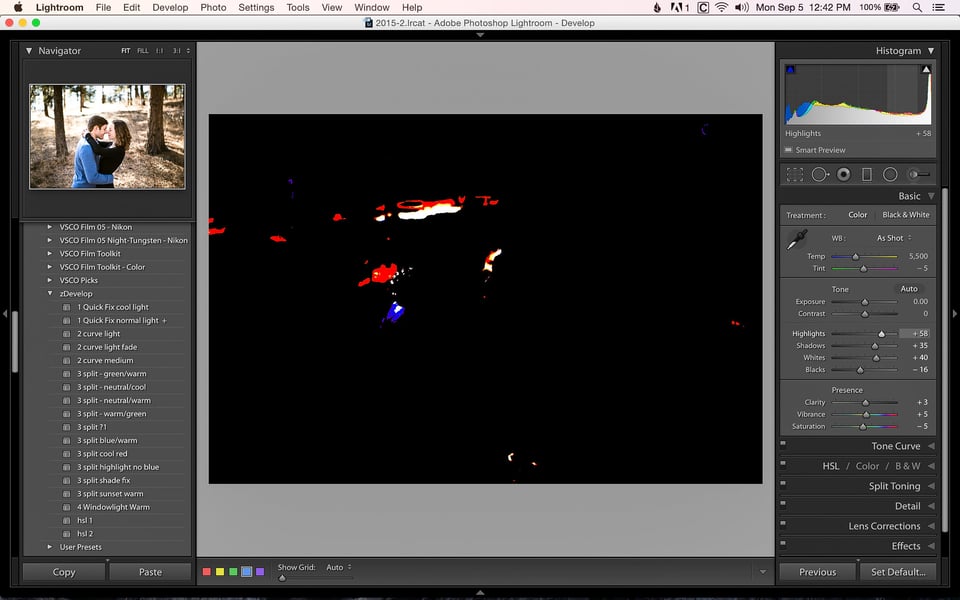Open the Settings menu

point(256,7)
